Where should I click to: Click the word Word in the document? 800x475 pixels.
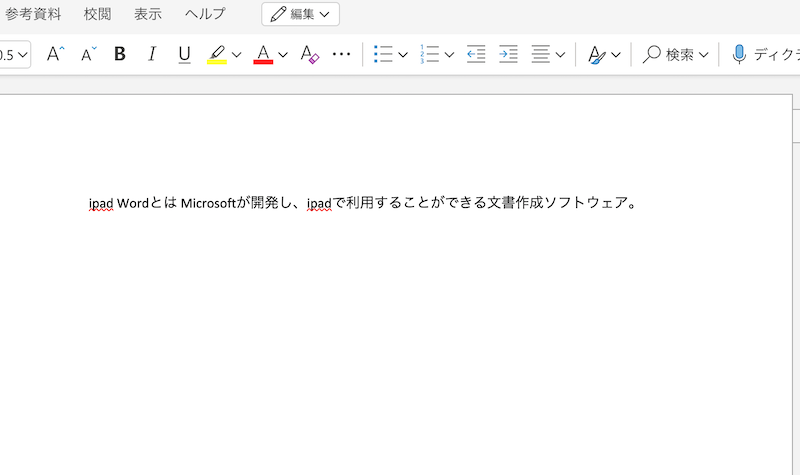(x=133, y=203)
